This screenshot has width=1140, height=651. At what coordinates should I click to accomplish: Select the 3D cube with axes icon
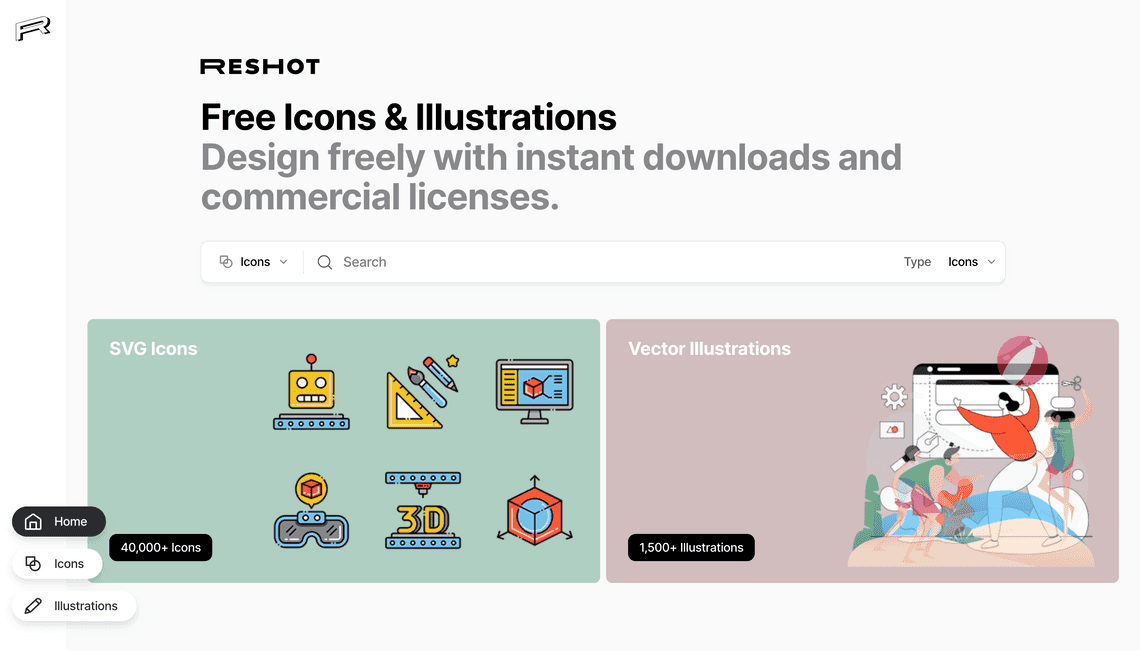click(x=534, y=511)
